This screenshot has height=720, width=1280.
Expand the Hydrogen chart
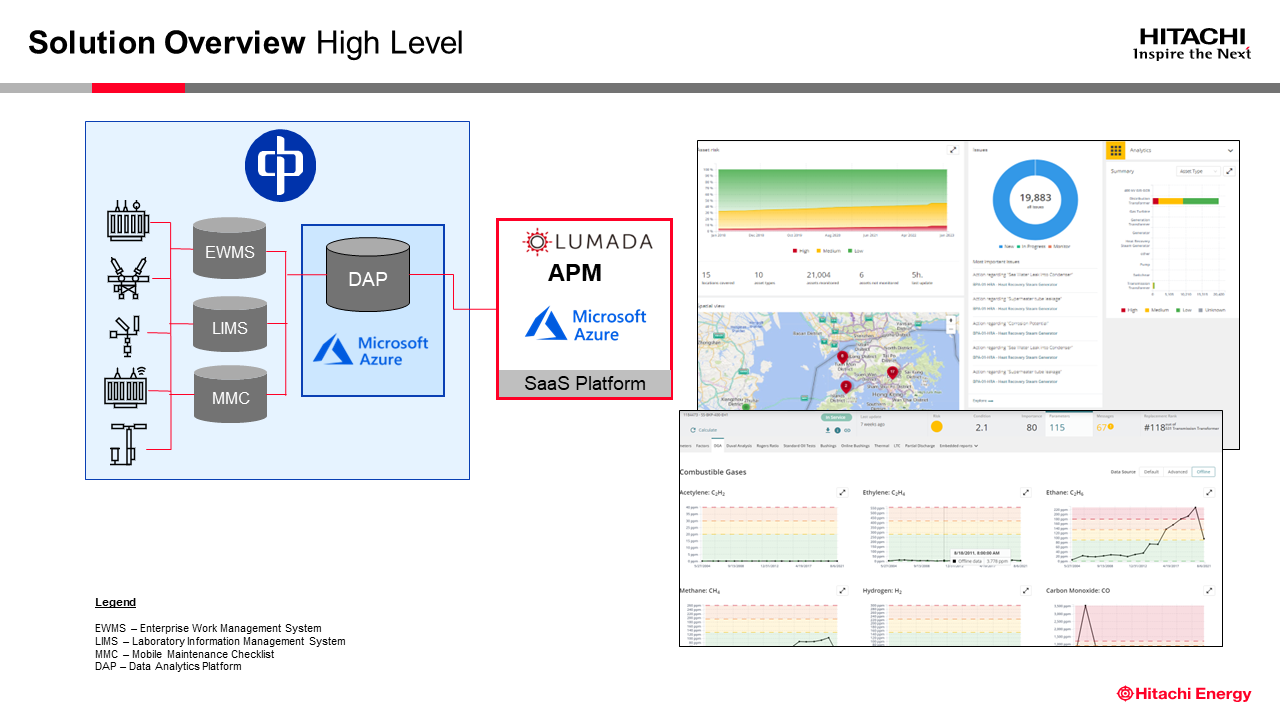[x=1025, y=591]
